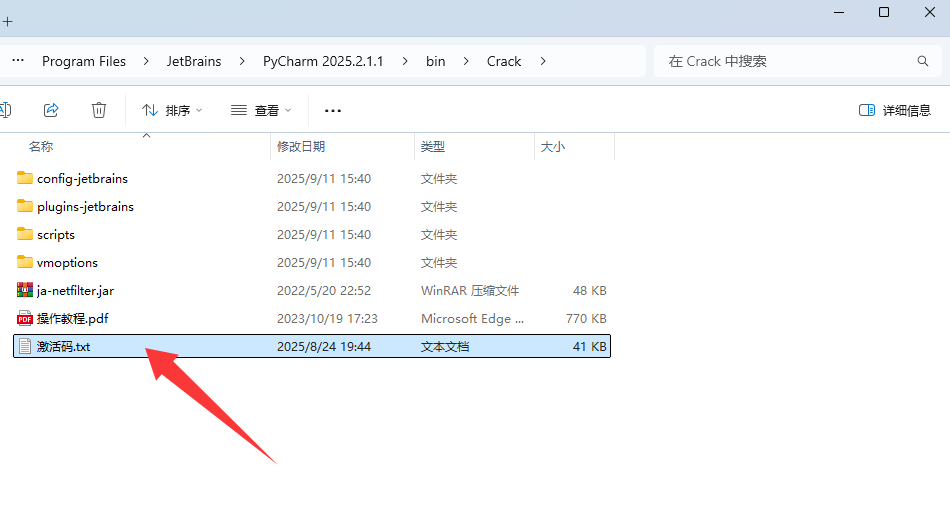Screen dimensions: 950x511
Task: Go to Program Files in breadcrumb
Action: click(x=84, y=61)
